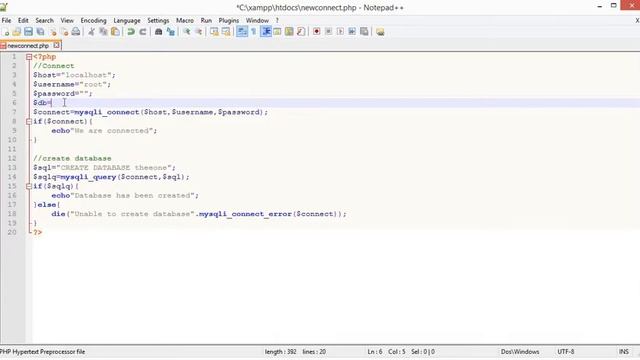Image resolution: width=640 pixels, height=360 pixels.
Task: Open the Function List icon
Action: pyautogui.click(x=301, y=32)
